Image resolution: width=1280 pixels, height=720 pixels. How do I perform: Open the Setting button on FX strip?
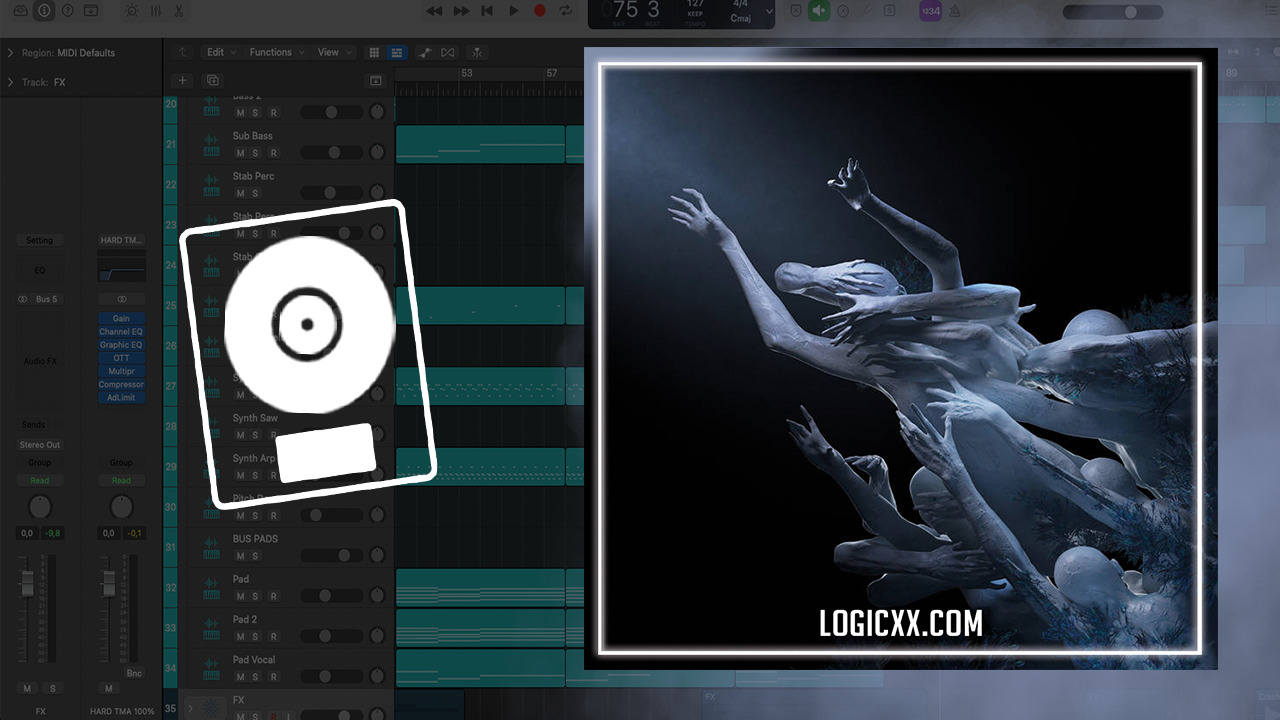[x=39, y=240]
